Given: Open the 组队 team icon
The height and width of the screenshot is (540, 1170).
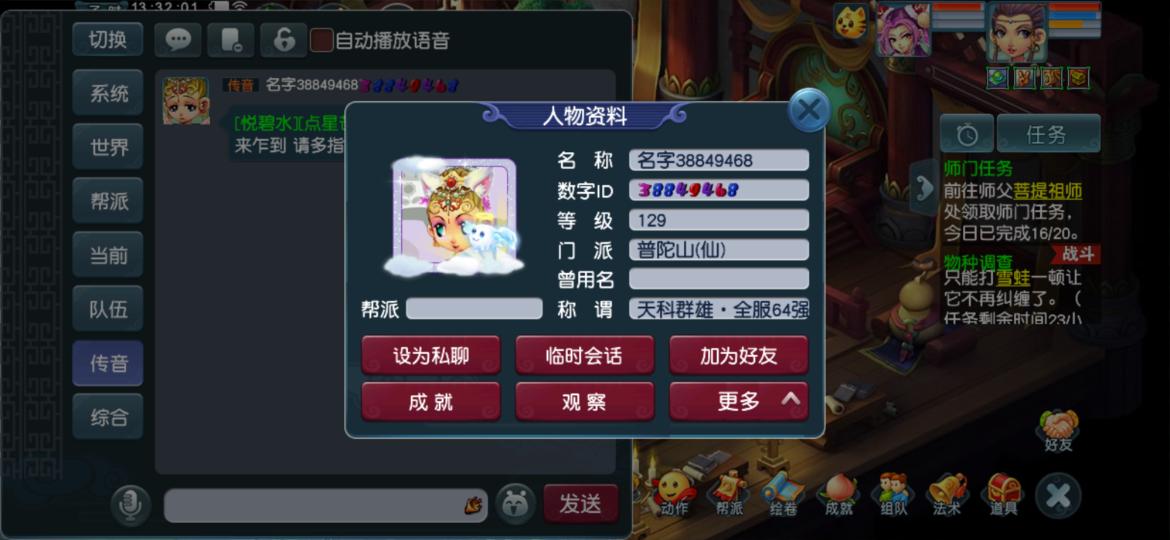Looking at the screenshot, I should [892, 494].
